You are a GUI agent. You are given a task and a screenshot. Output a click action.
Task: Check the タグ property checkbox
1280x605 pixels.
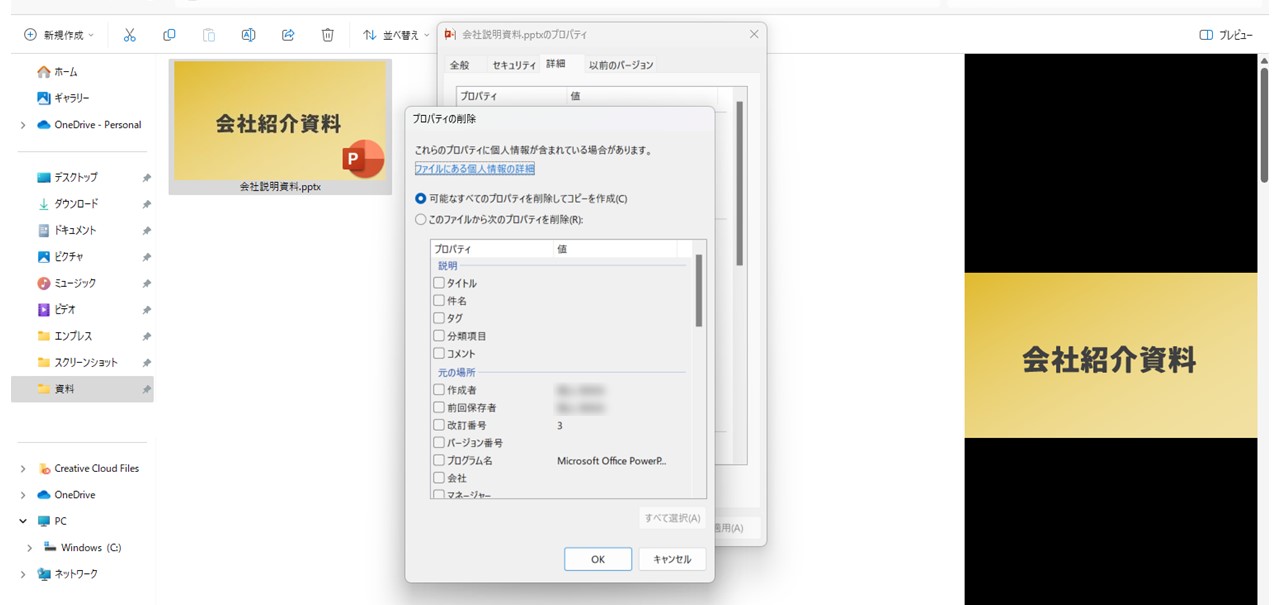[x=439, y=318]
